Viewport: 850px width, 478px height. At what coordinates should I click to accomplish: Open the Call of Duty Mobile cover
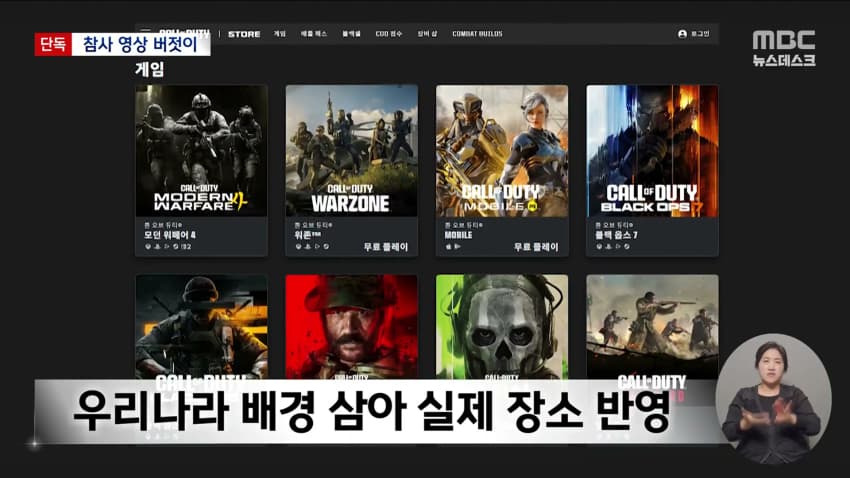click(x=502, y=151)
